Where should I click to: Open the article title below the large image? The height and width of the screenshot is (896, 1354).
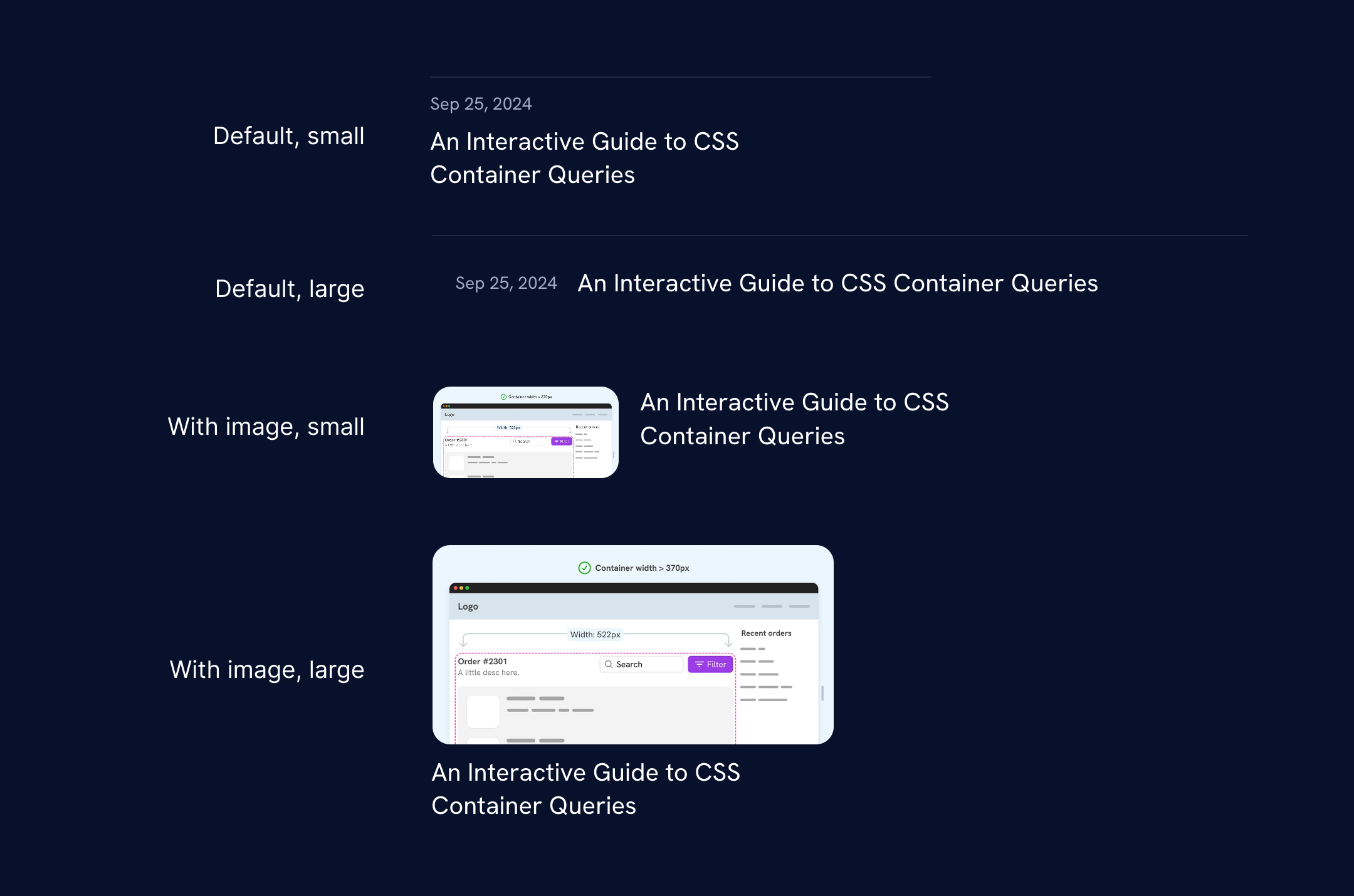click(585, 789)
